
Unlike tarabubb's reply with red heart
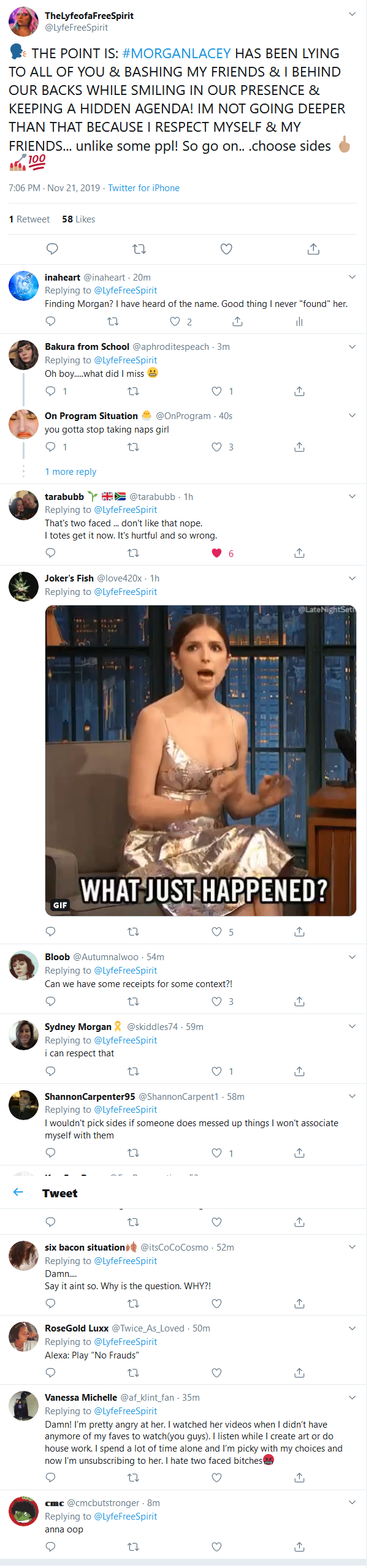click(216, 553)
